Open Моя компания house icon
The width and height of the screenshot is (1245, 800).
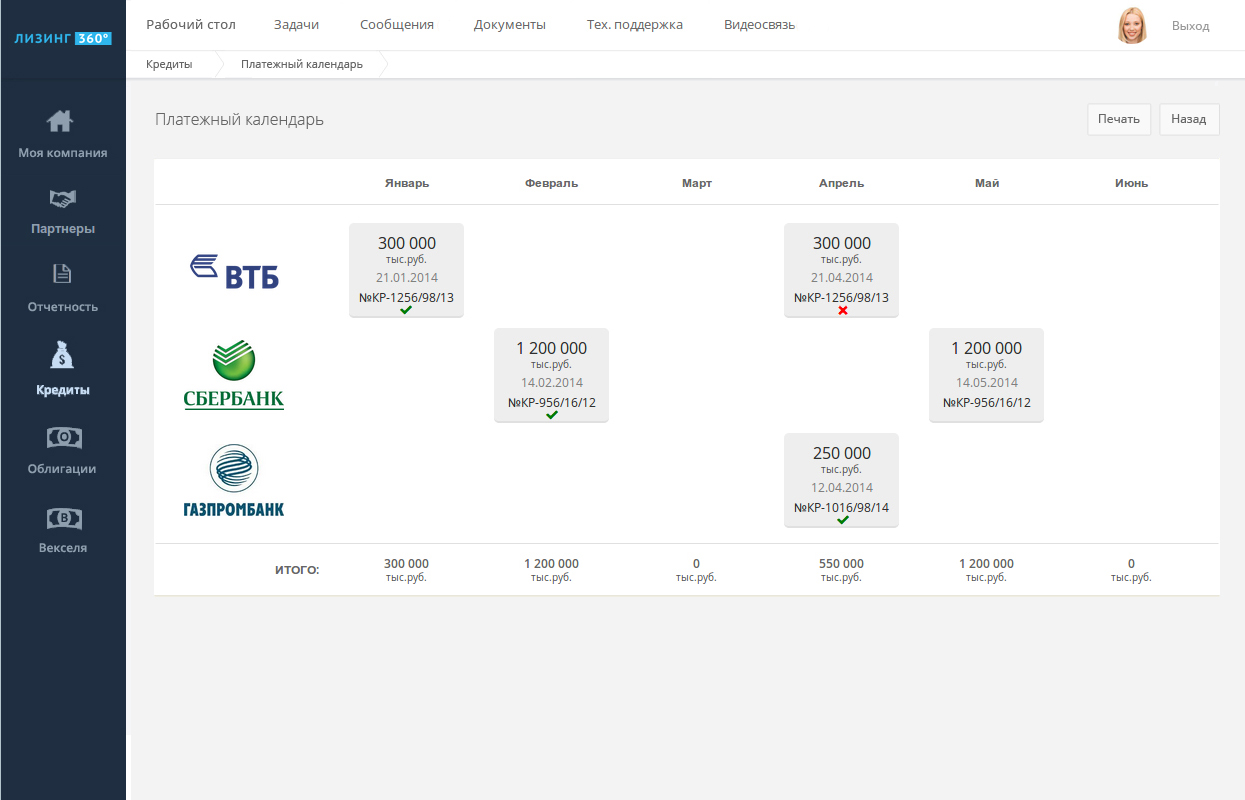(61, 121)
